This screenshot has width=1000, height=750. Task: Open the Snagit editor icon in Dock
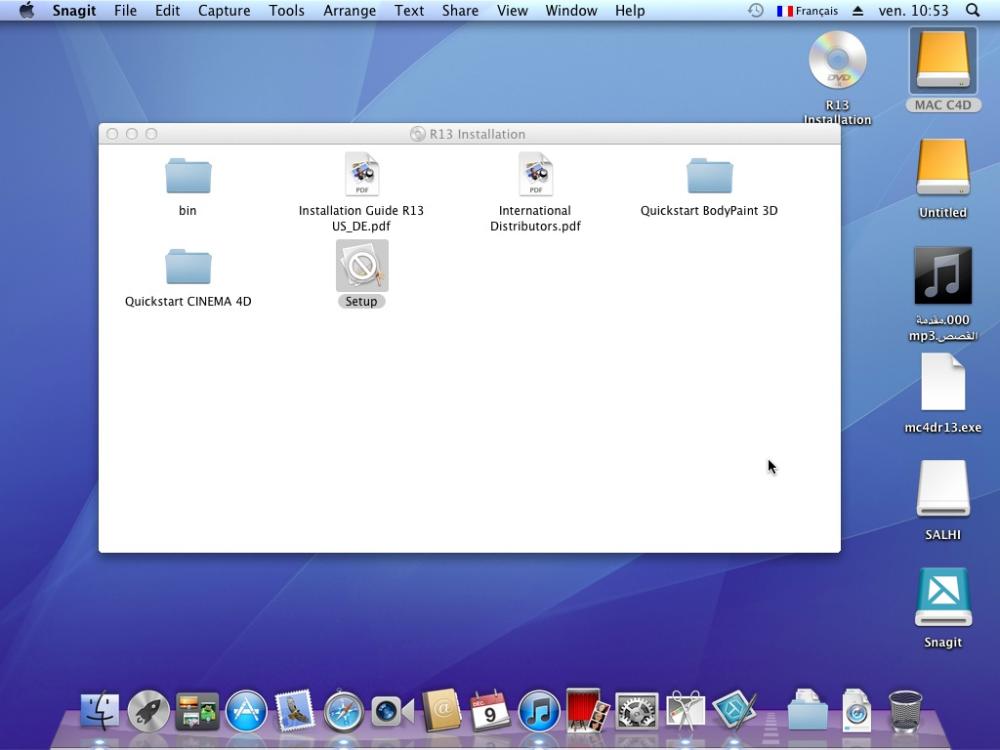[x=734, y=710]
